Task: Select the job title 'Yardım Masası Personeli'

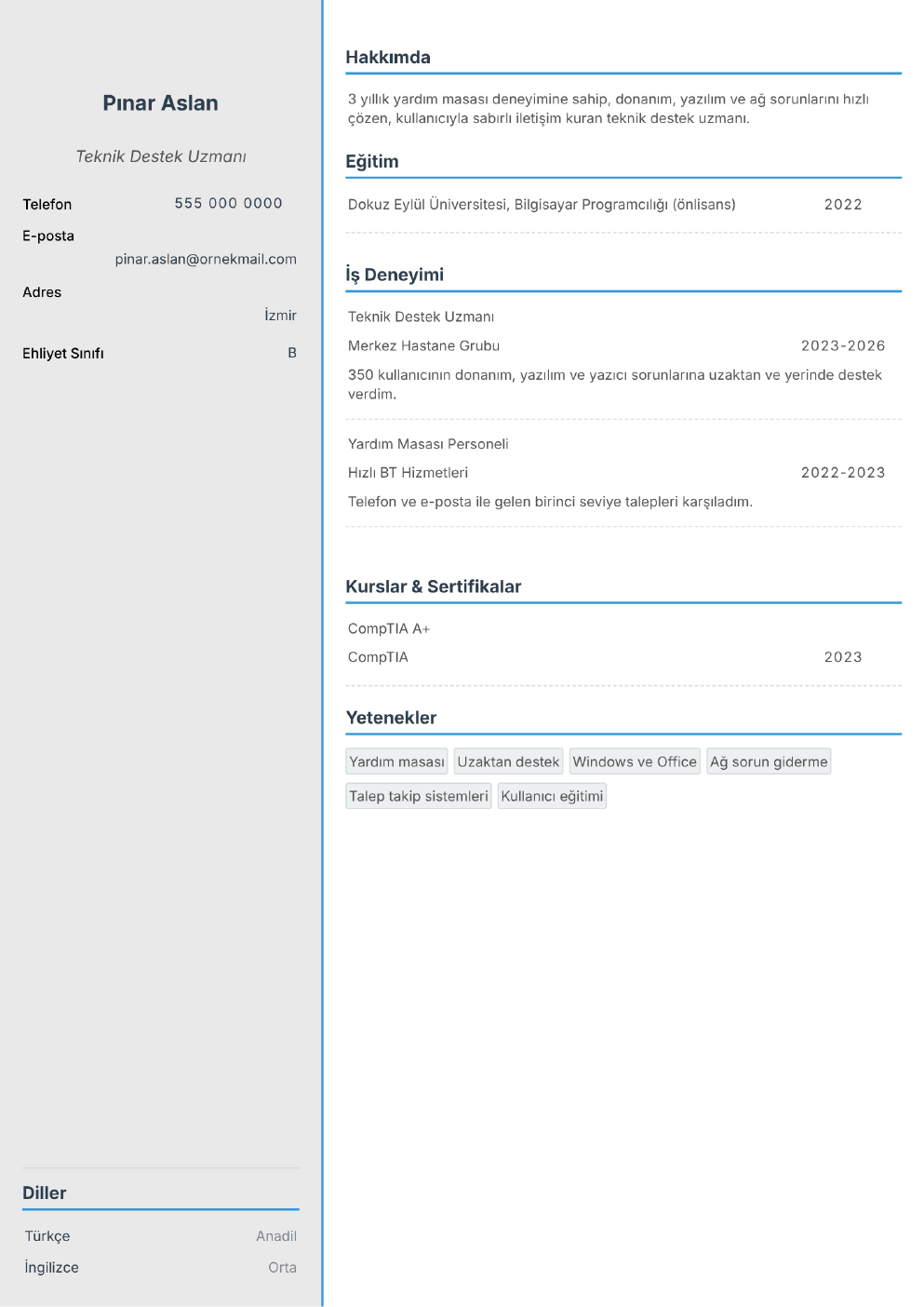Action: coord(428,444)
